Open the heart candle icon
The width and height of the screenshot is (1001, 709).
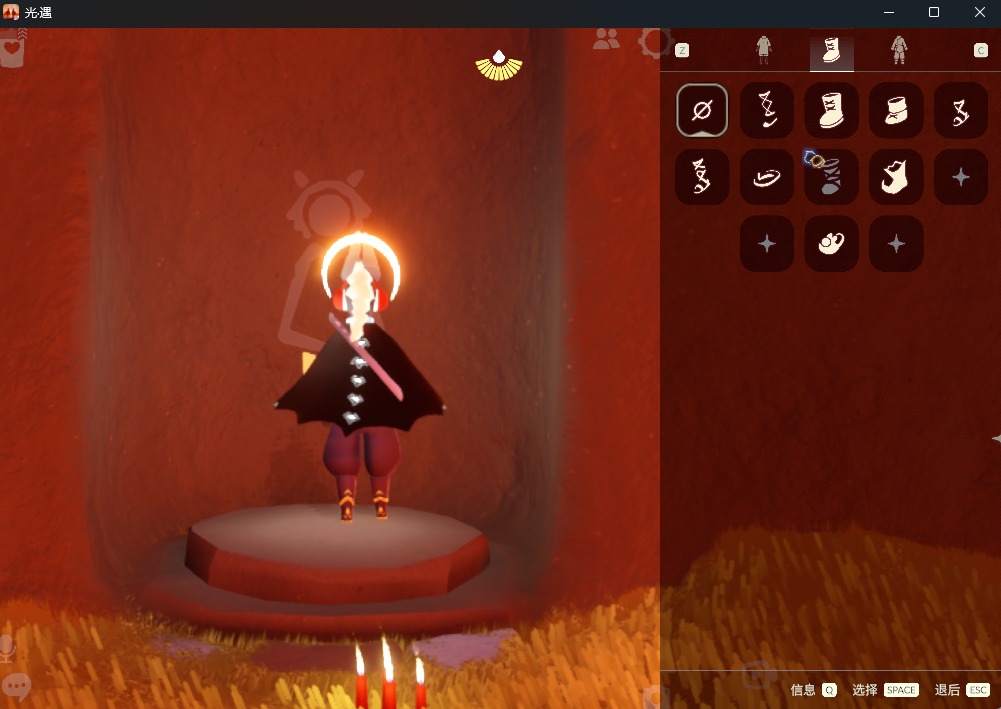(12, 49)
